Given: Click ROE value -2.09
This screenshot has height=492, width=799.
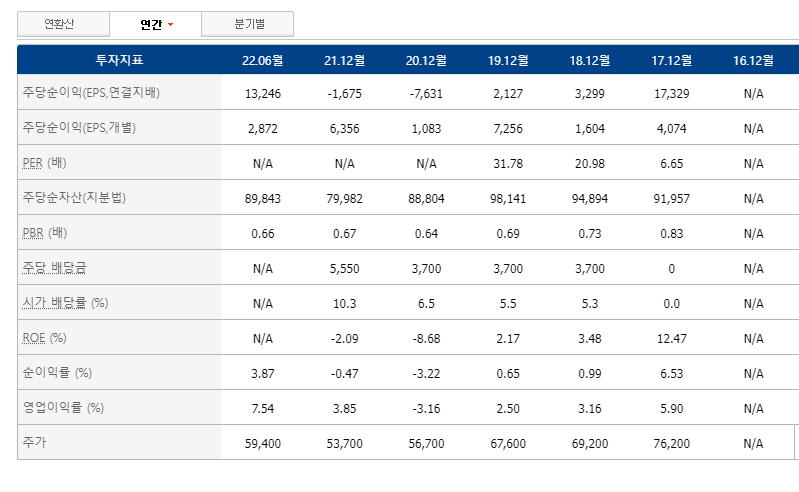Looking at the screenshot, I should (x=344, y=339).
